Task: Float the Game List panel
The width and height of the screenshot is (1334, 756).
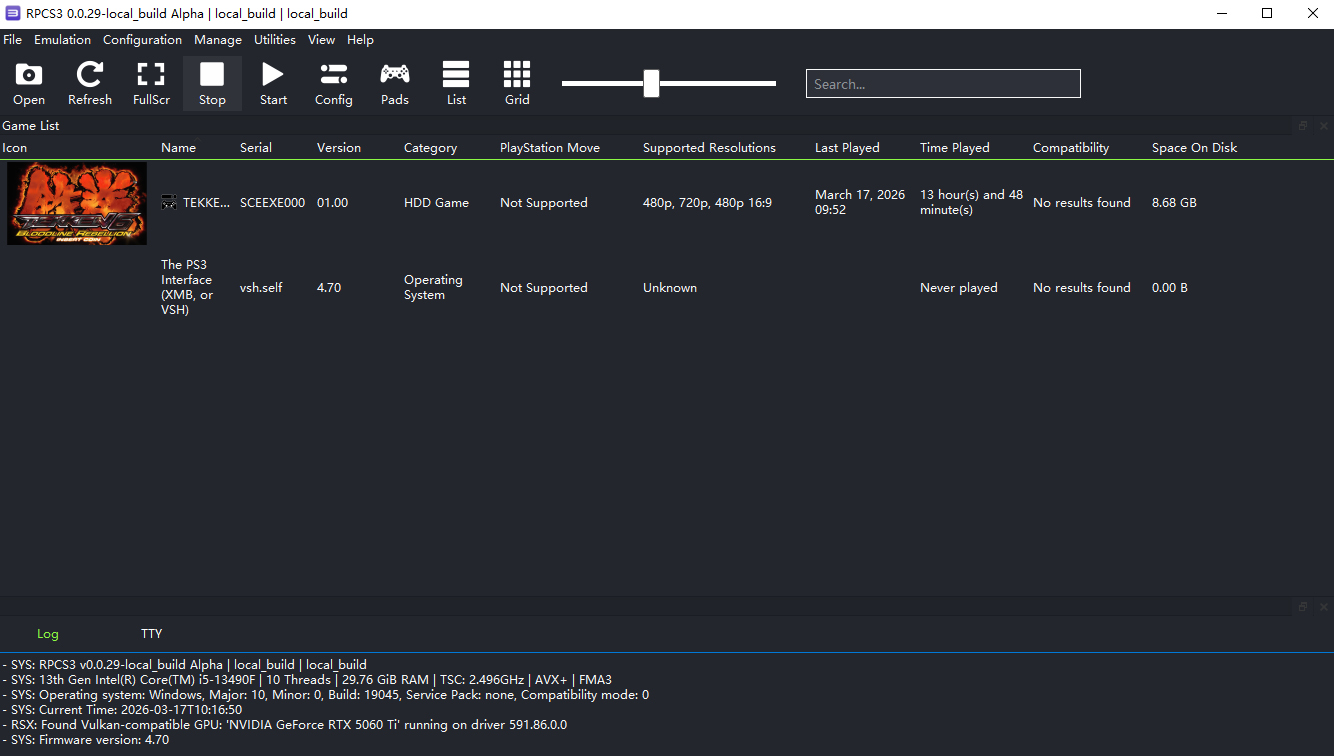Action: [x=1303, y=126]
